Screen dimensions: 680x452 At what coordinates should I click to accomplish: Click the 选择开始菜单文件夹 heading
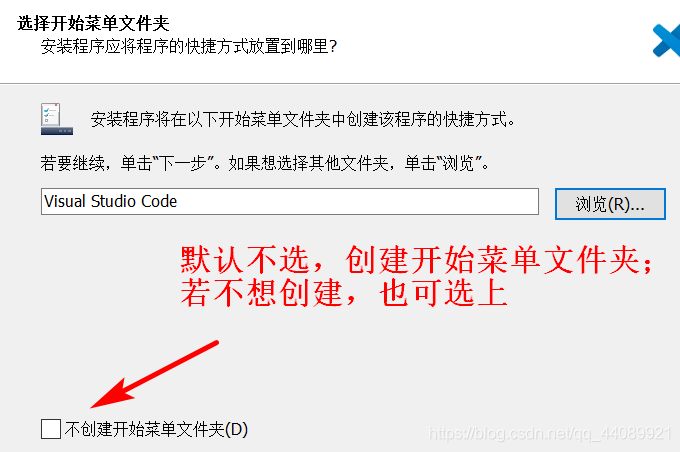pyautogui.click(x=93, y=23)
